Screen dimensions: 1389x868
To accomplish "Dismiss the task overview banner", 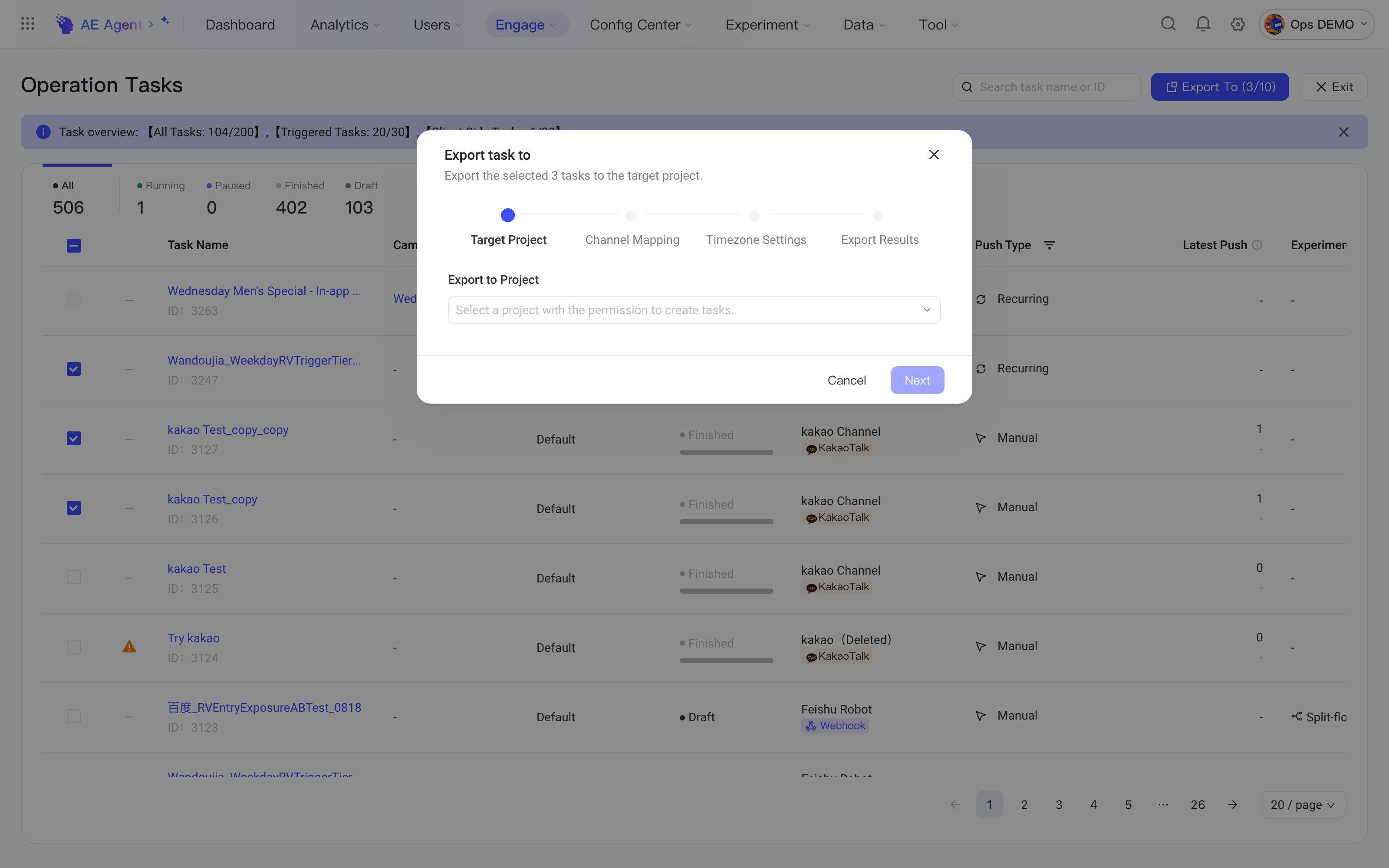I will pos(1344,132).
